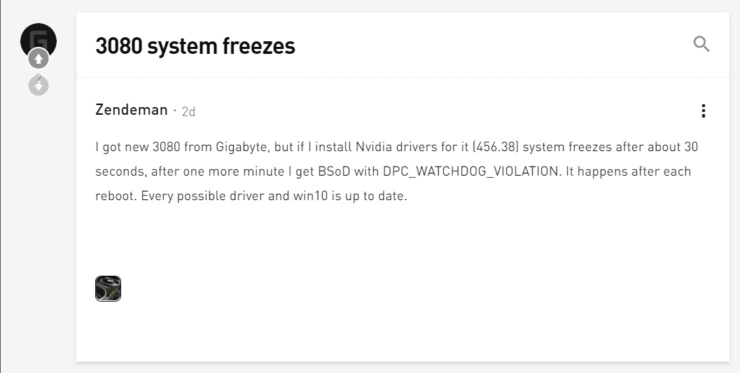Click the word BSoD in the post
740x373 pixels.
[x=334, y=171]
